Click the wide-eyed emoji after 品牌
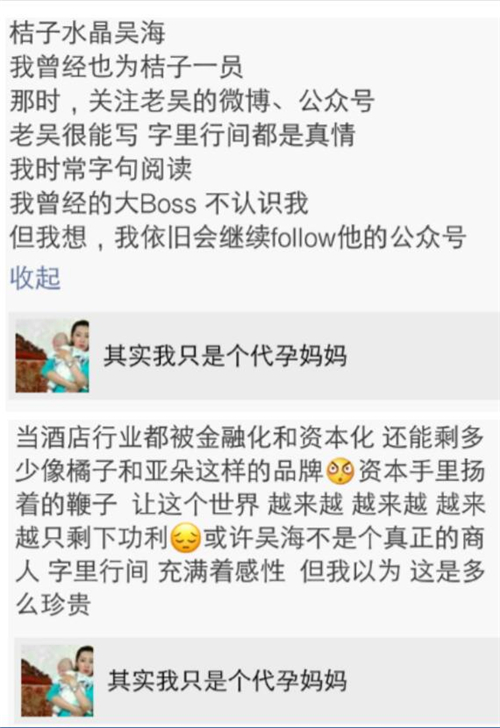500x728 pixels. [x=340, y=472]
